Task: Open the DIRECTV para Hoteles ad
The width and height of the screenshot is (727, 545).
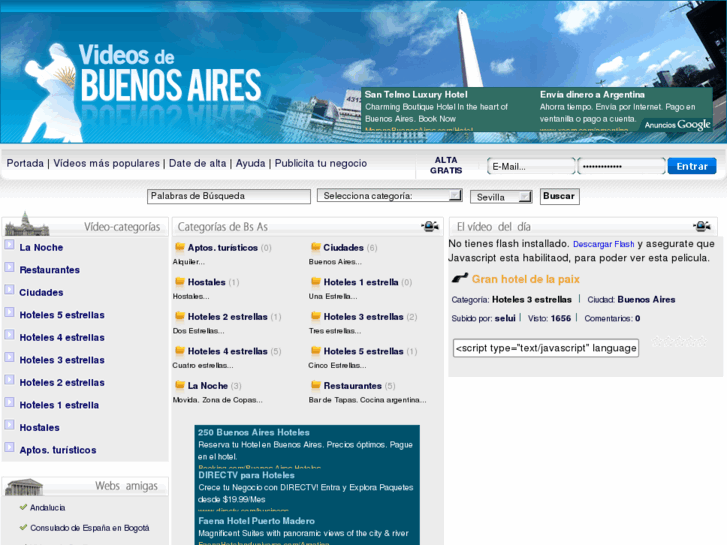Action: click(246, 475)
